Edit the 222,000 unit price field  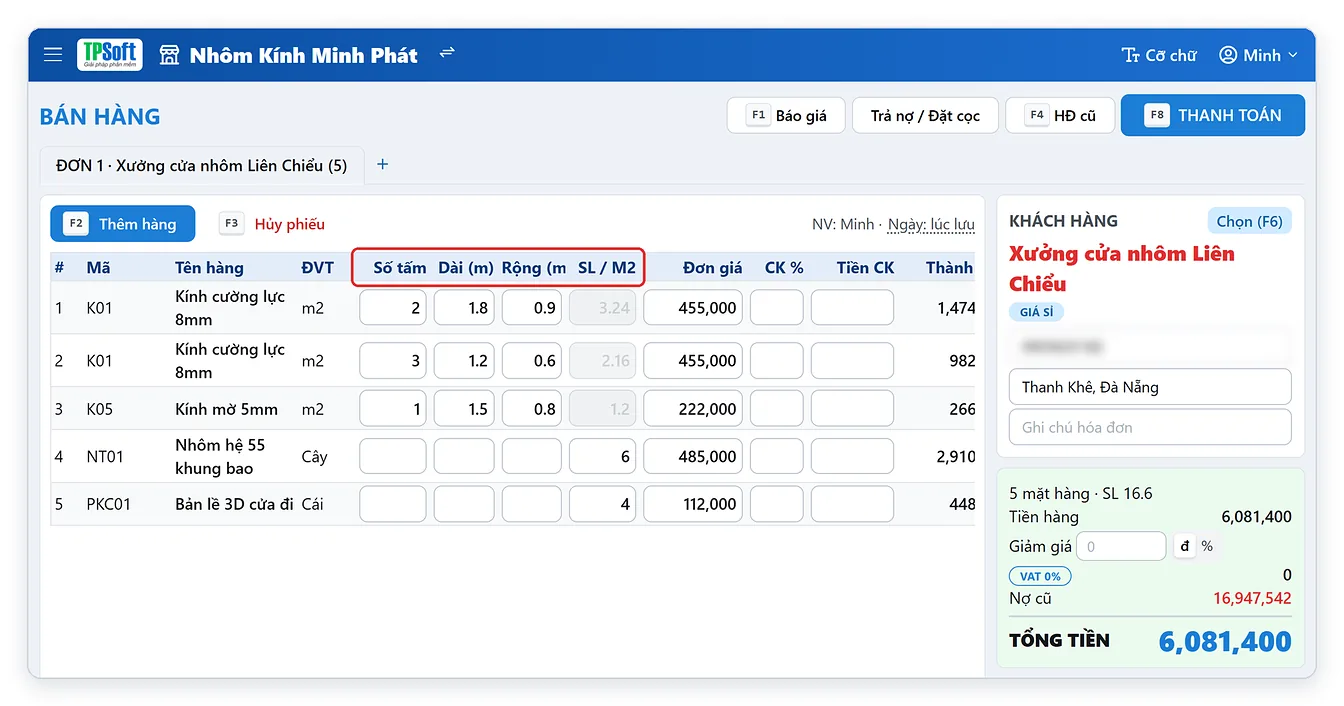tap(693, 409)
